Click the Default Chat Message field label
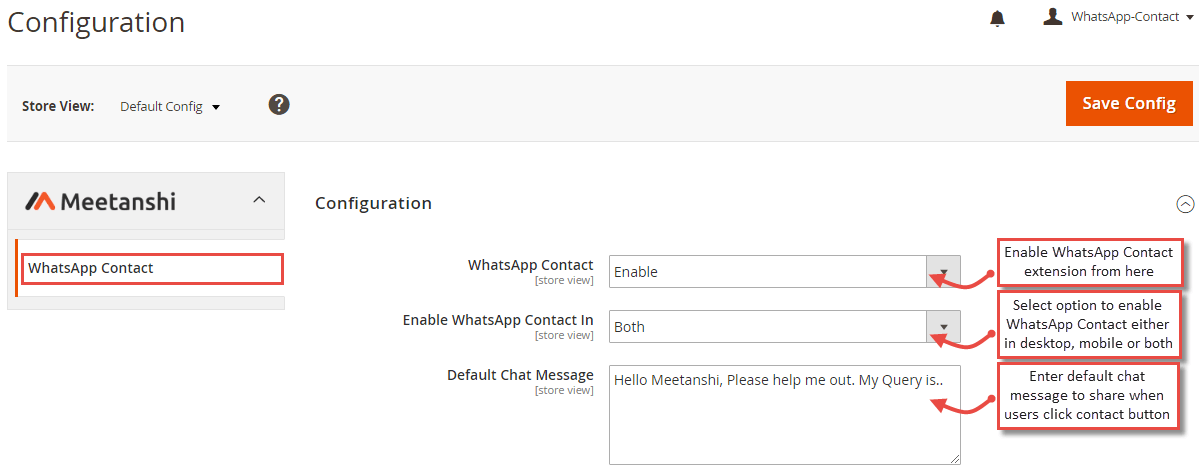This screenshot has width=1199, height=473. click(520, 375)
